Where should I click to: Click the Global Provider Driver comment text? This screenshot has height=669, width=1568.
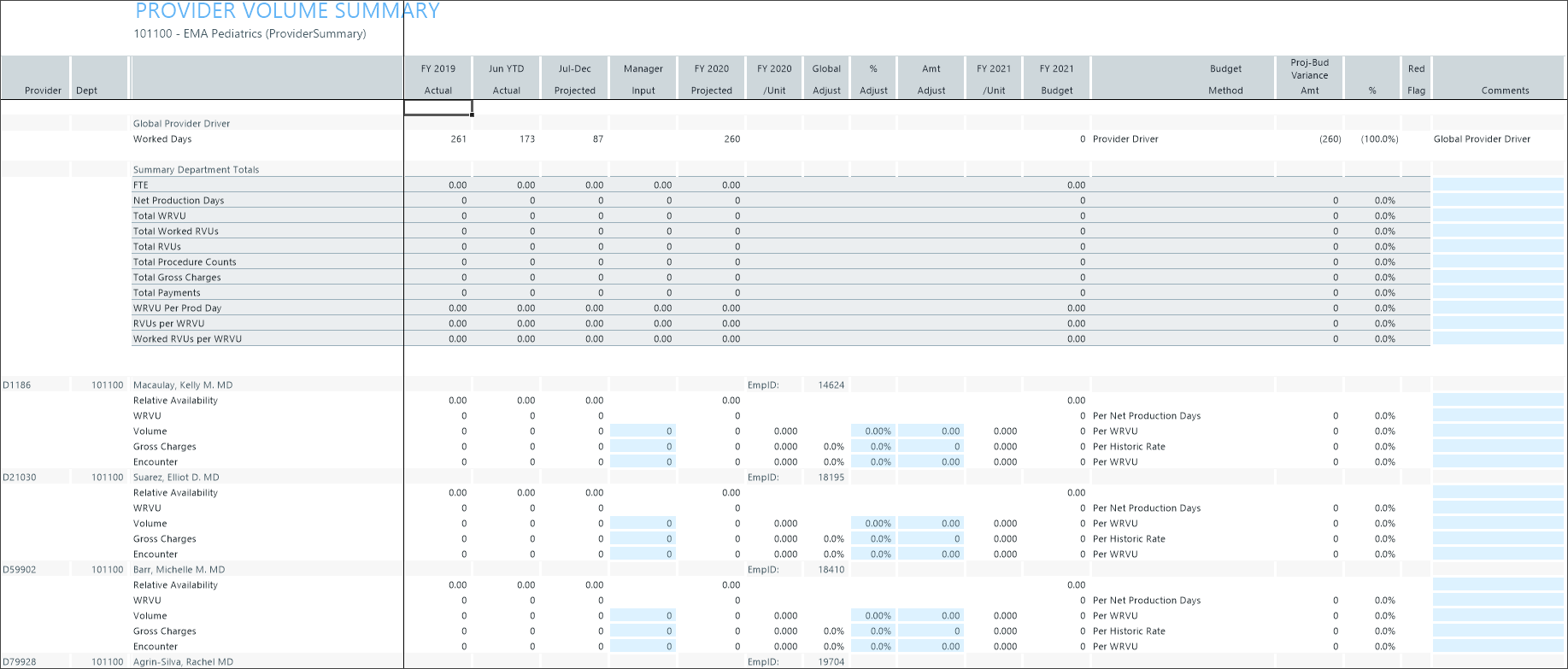coord(1482,139)
